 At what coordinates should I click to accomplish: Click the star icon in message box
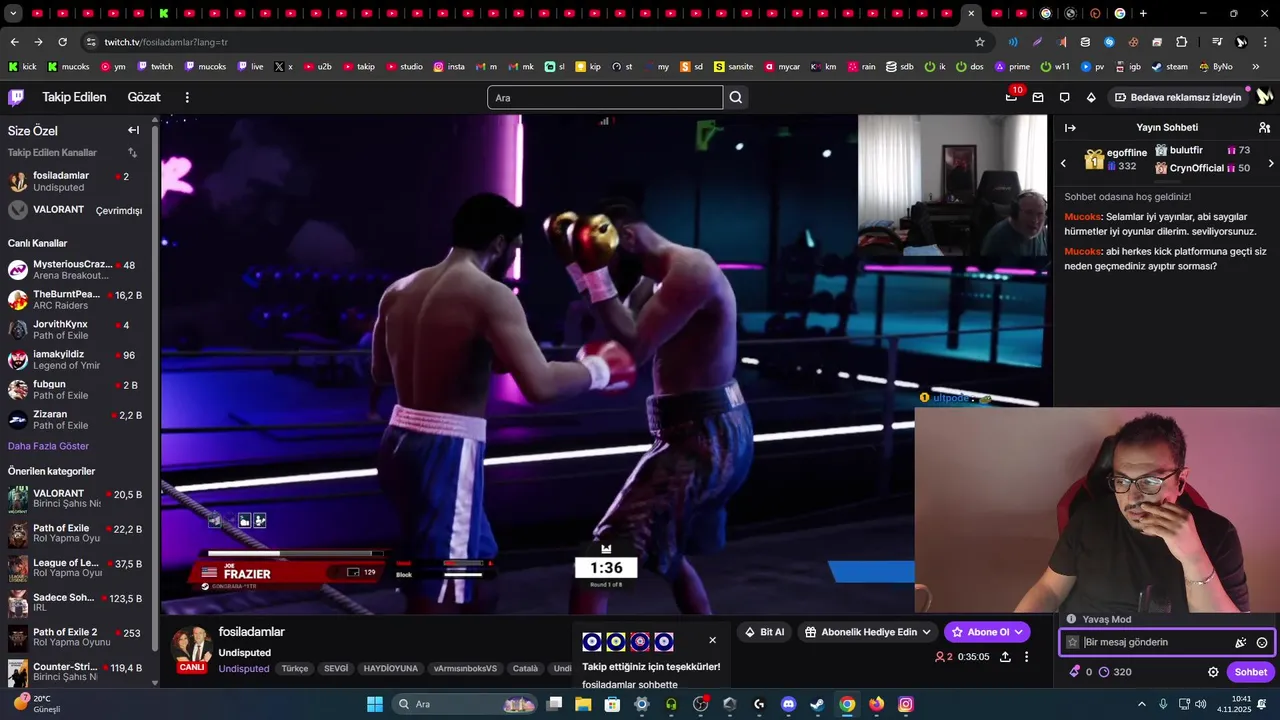1073,642
